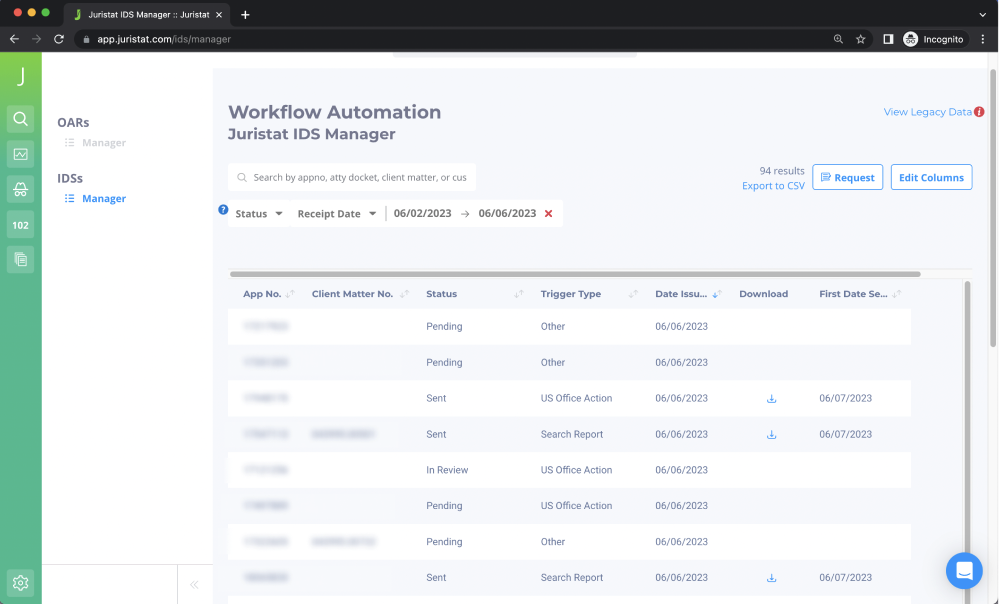Screen dimensions: 999x604
Task: Sort by First Date Sent column arrows
Action: tap(896, 294)
